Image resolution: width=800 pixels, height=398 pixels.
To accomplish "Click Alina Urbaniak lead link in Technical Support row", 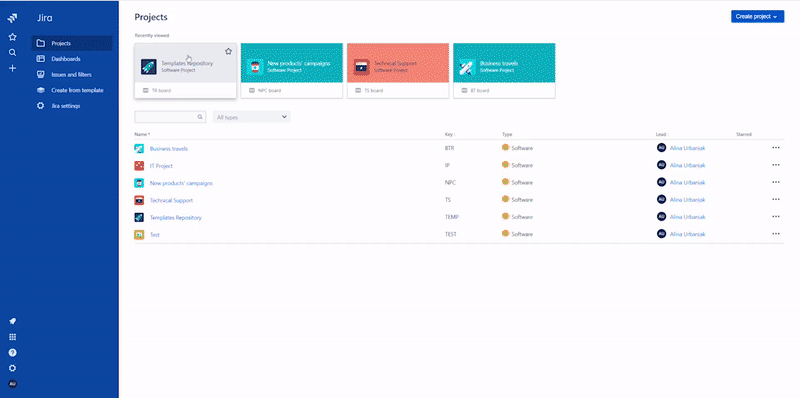I will (x=688, y=200).
